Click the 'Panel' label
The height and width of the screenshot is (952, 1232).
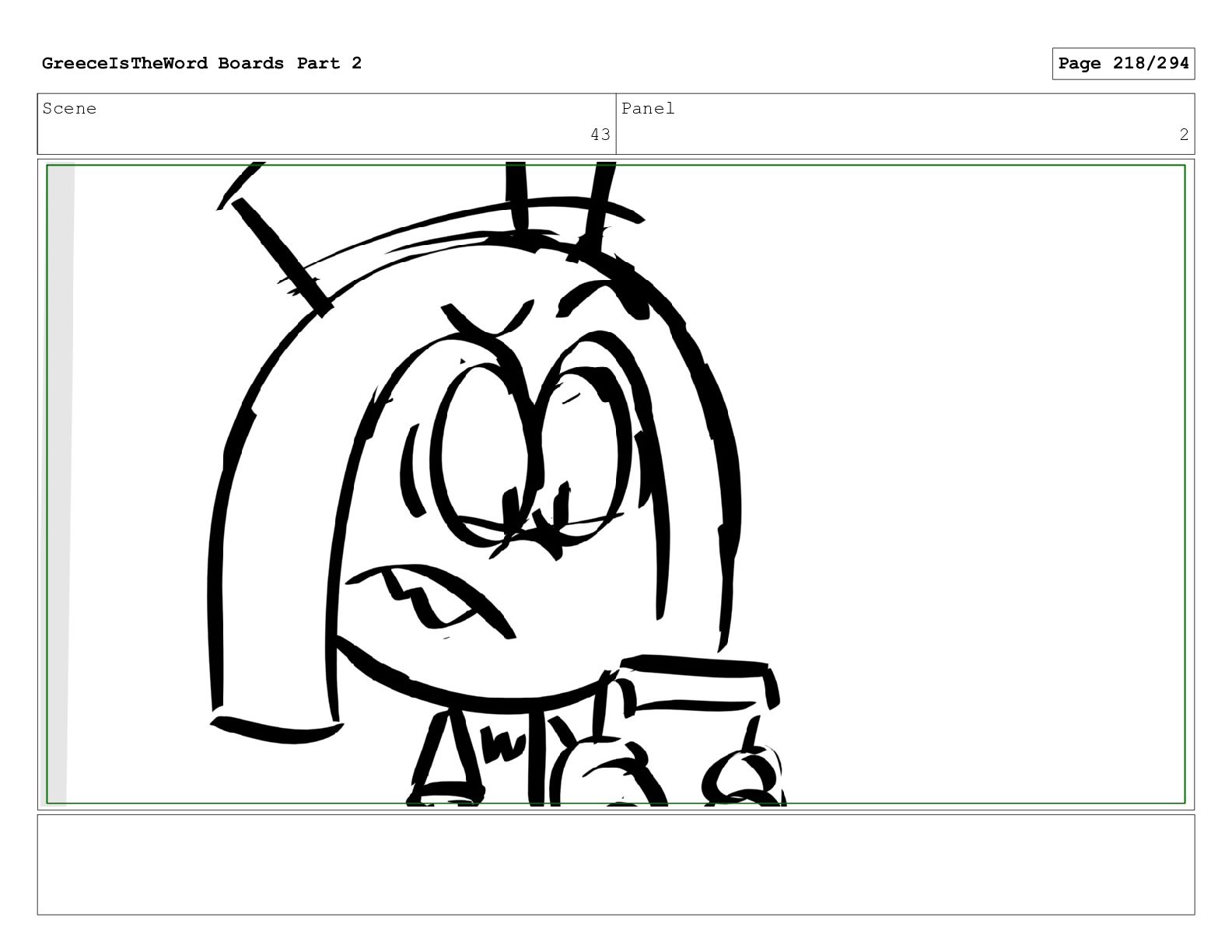click(x=648, y=109)
